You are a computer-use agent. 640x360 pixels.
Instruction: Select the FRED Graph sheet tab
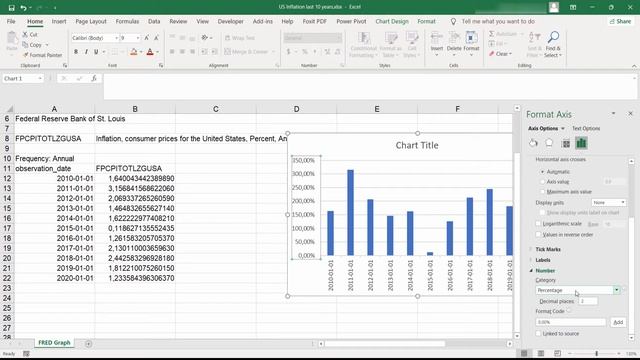point(54,343)
